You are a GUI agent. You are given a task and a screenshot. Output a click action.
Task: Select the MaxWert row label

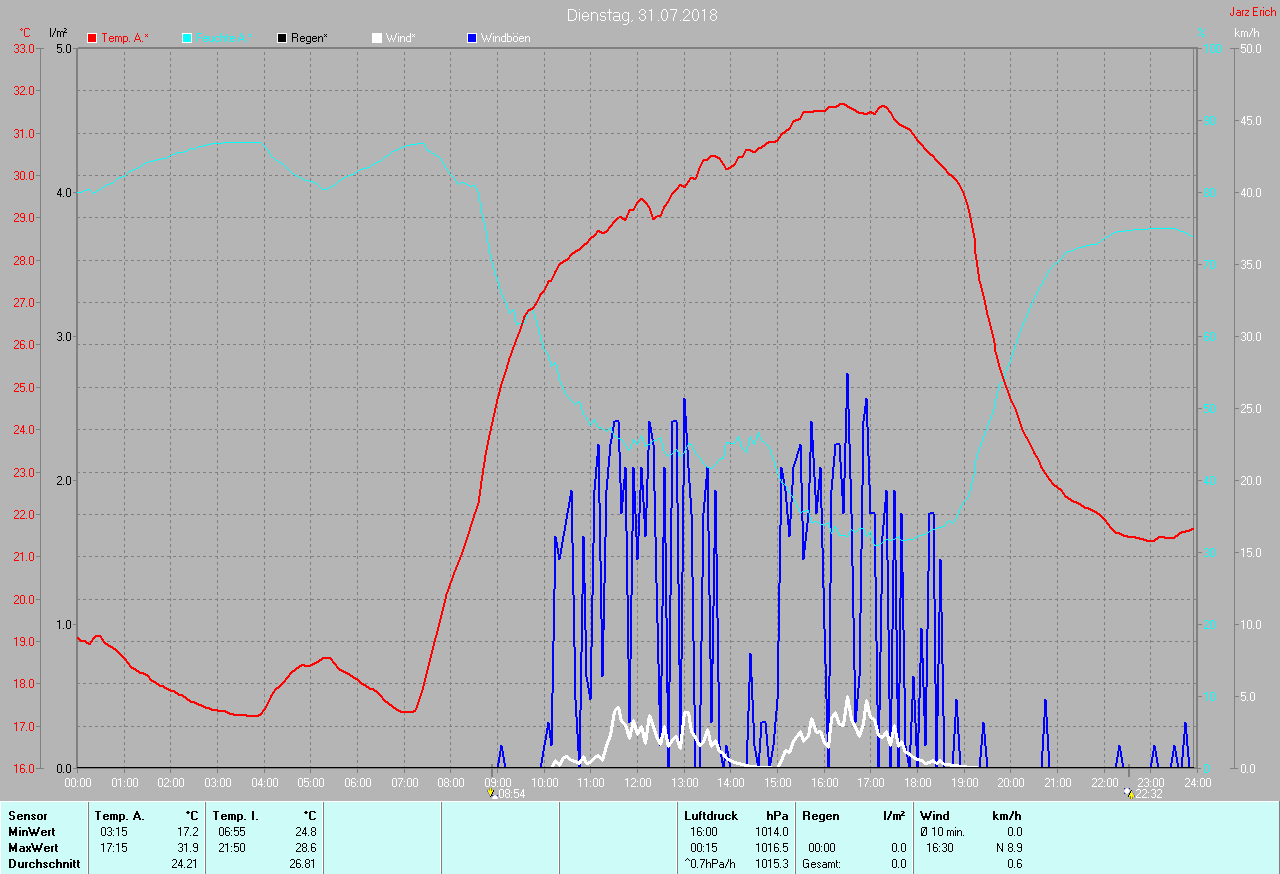tap(32, 848)
